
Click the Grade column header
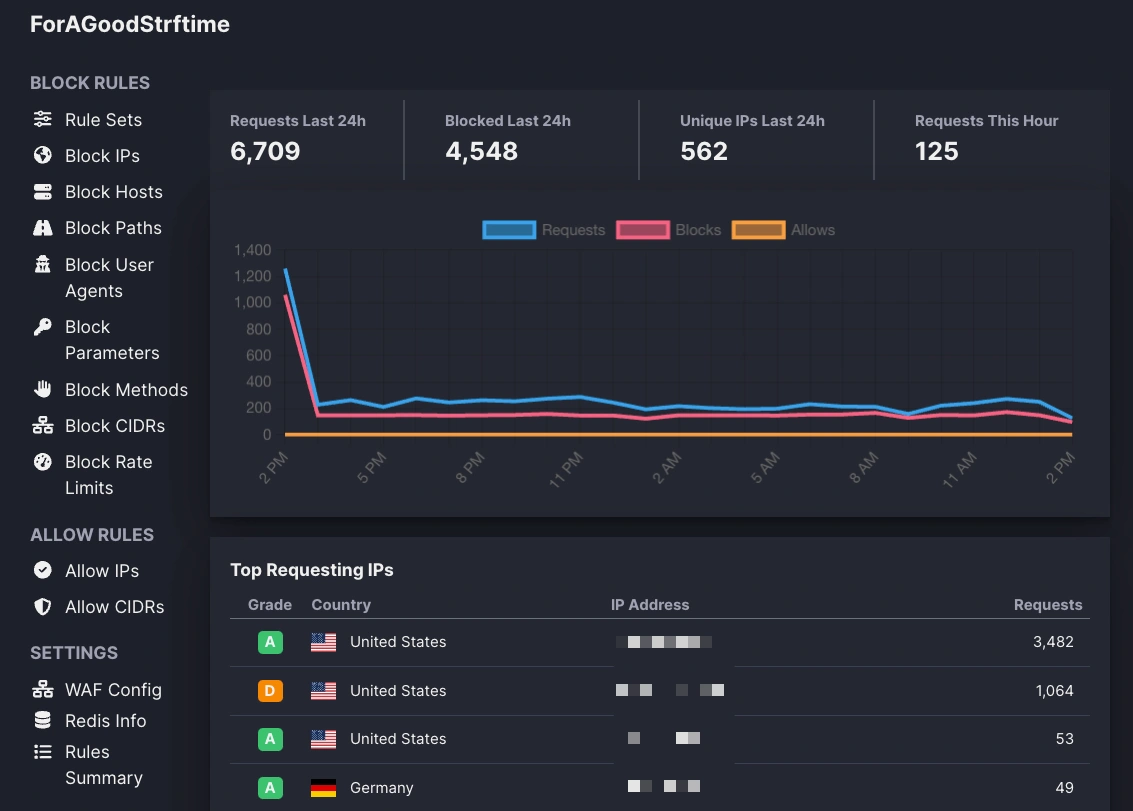tap(270, 605)
